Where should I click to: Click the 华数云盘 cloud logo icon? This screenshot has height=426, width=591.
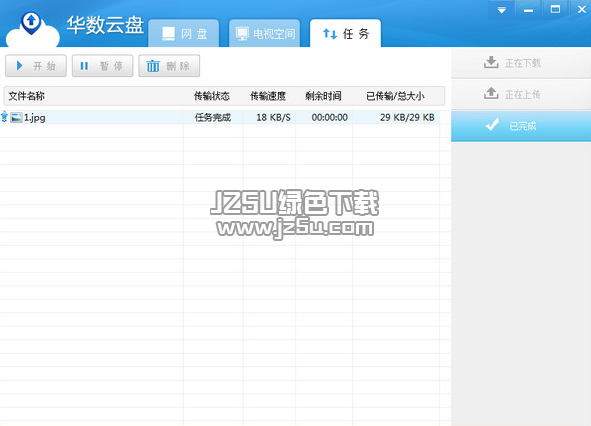tap(32, 29)
